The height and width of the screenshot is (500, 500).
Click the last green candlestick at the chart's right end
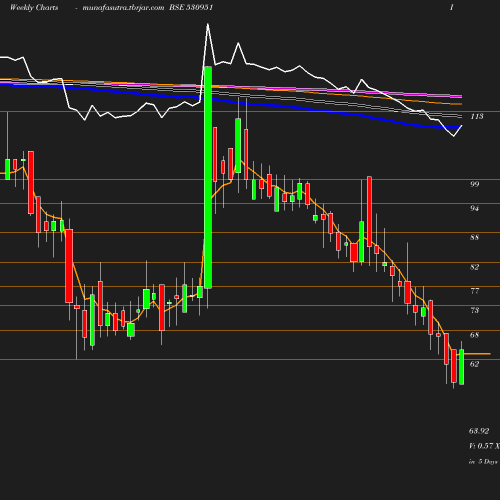[462, 367]
